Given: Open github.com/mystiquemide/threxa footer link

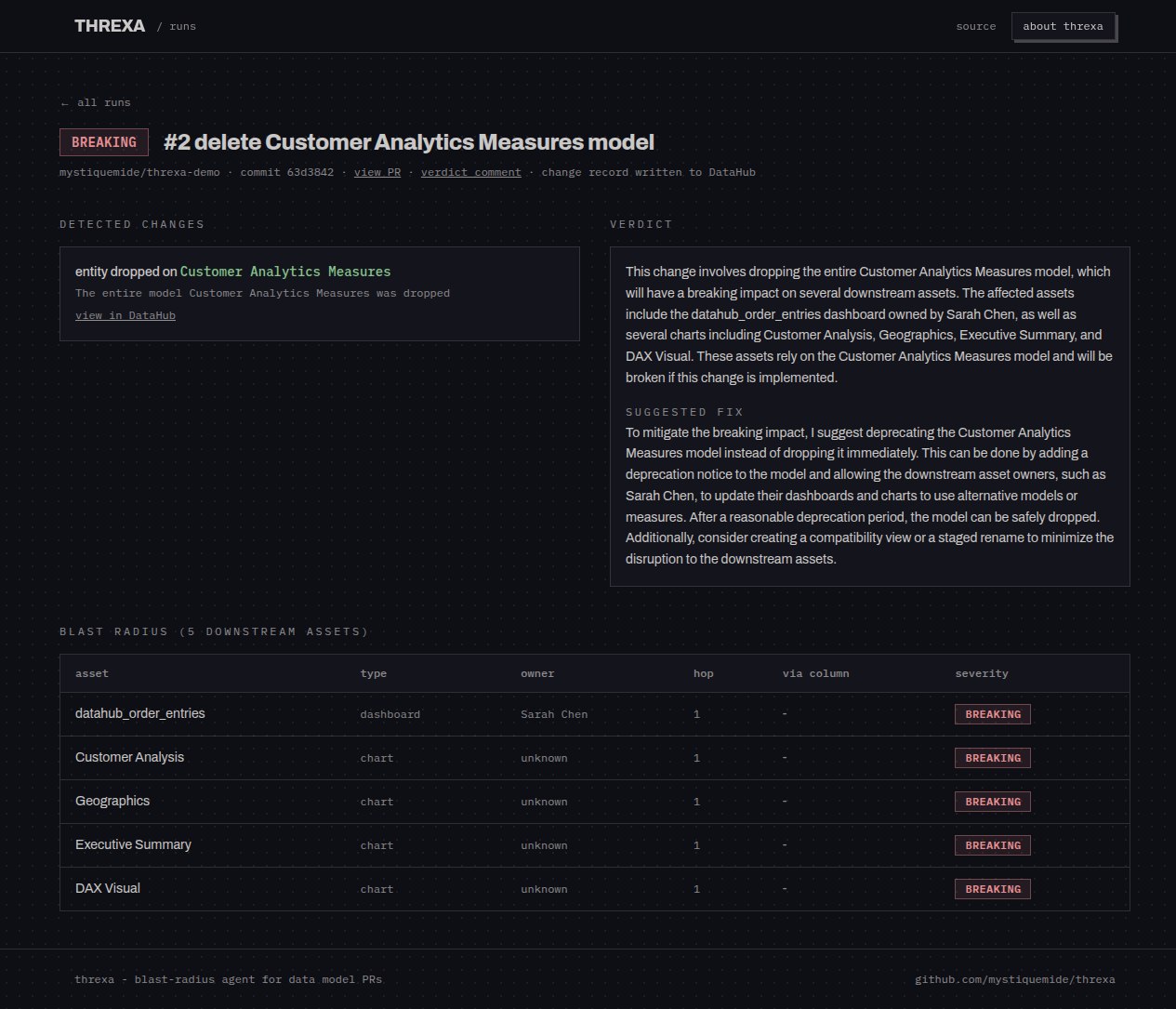Looking at the screenshot, I should pyautogui.click(x=1015, y=979).
